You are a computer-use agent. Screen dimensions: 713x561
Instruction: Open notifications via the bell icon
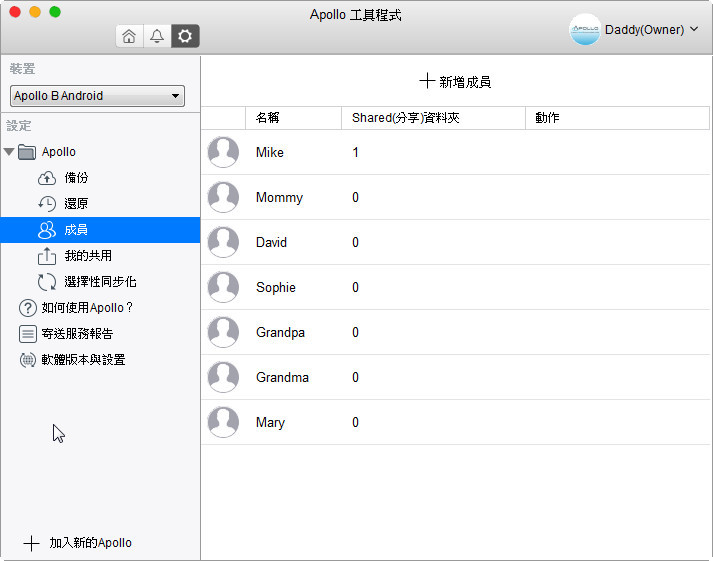tap(157, 36)
